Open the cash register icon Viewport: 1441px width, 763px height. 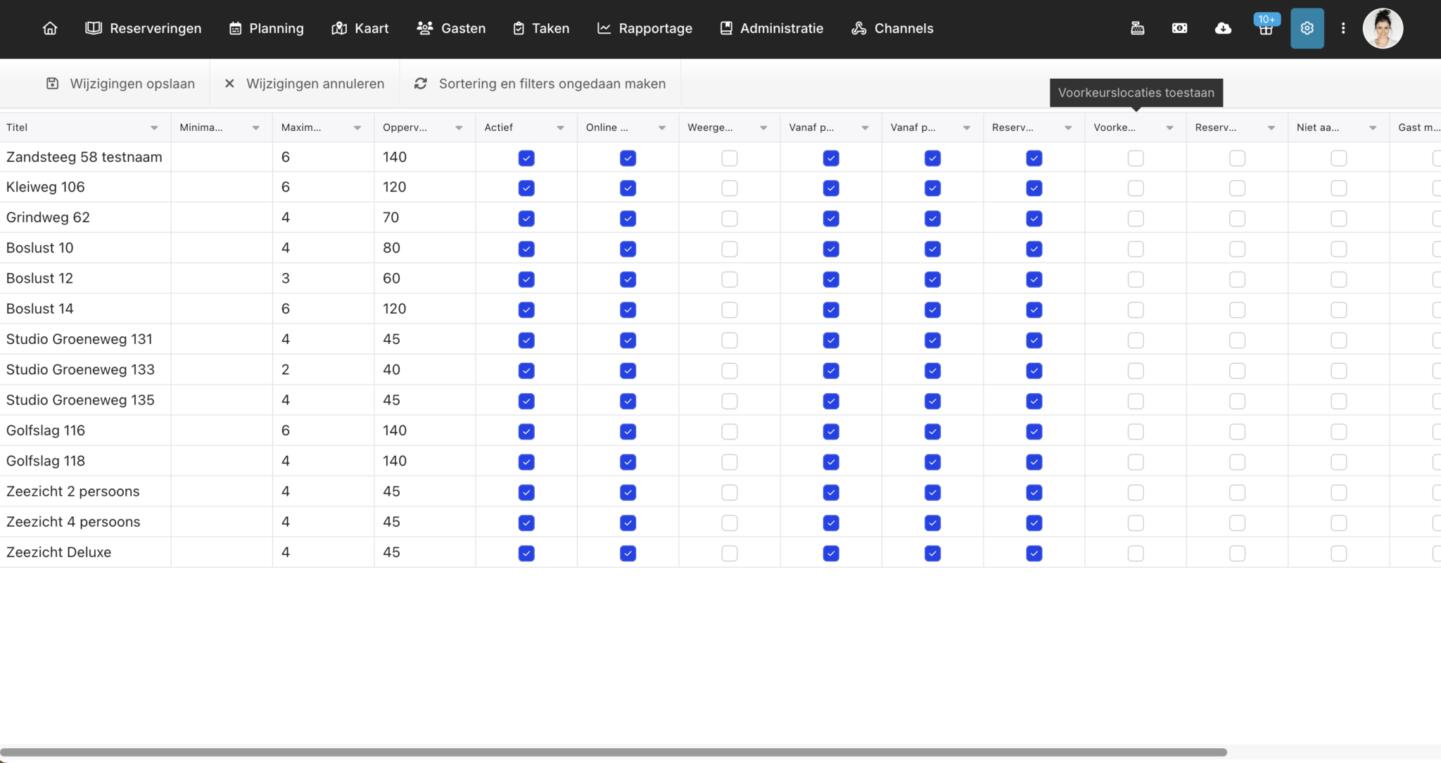1137,28
